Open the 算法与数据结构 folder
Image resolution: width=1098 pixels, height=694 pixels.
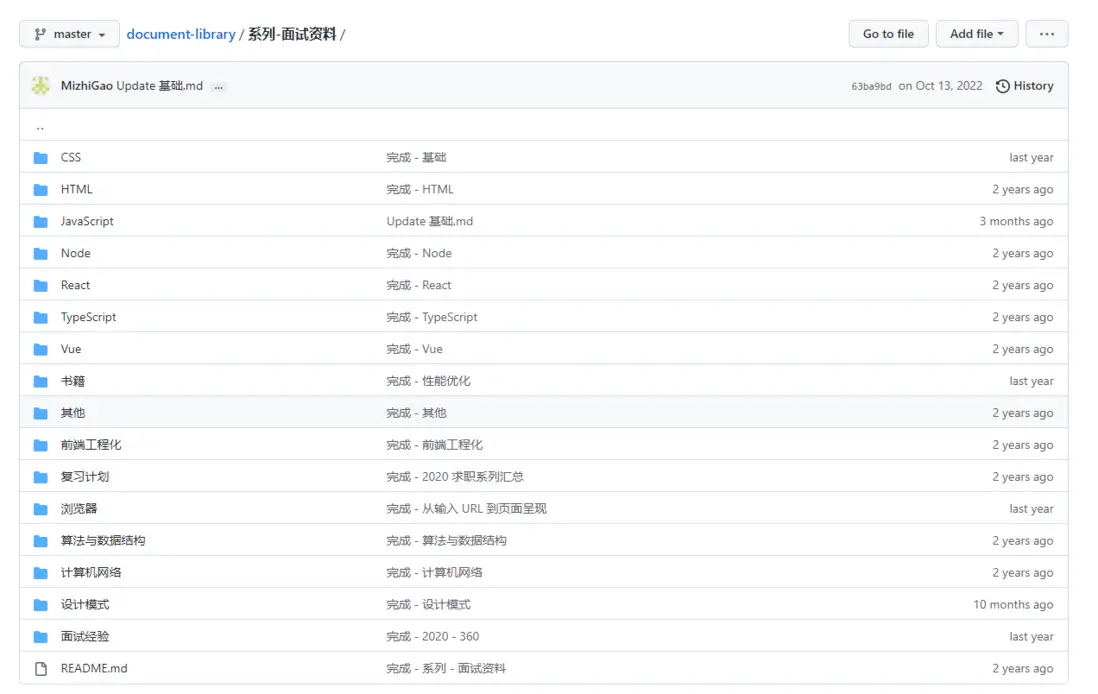[x=103, y=541]
